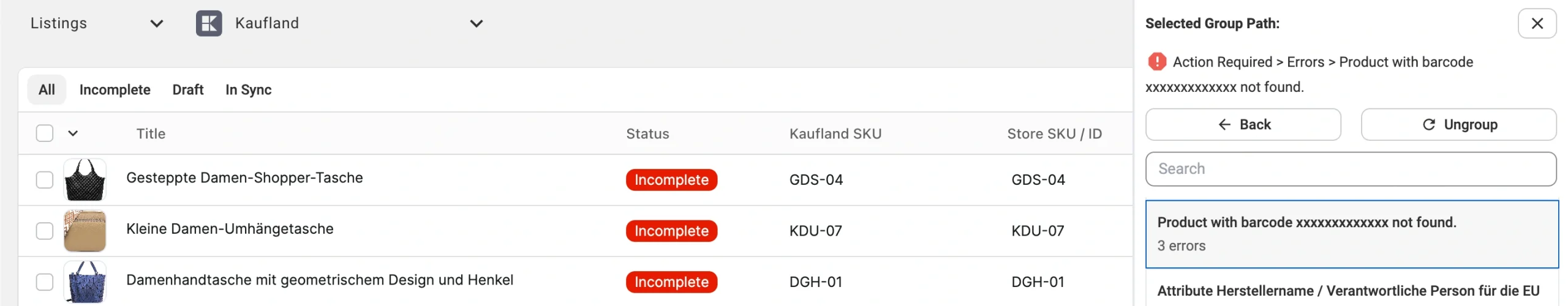This screenshot has width=1568, height=306.
Task: Expand the bulk selection chevron next to checkbox
Action: point(73,133)
